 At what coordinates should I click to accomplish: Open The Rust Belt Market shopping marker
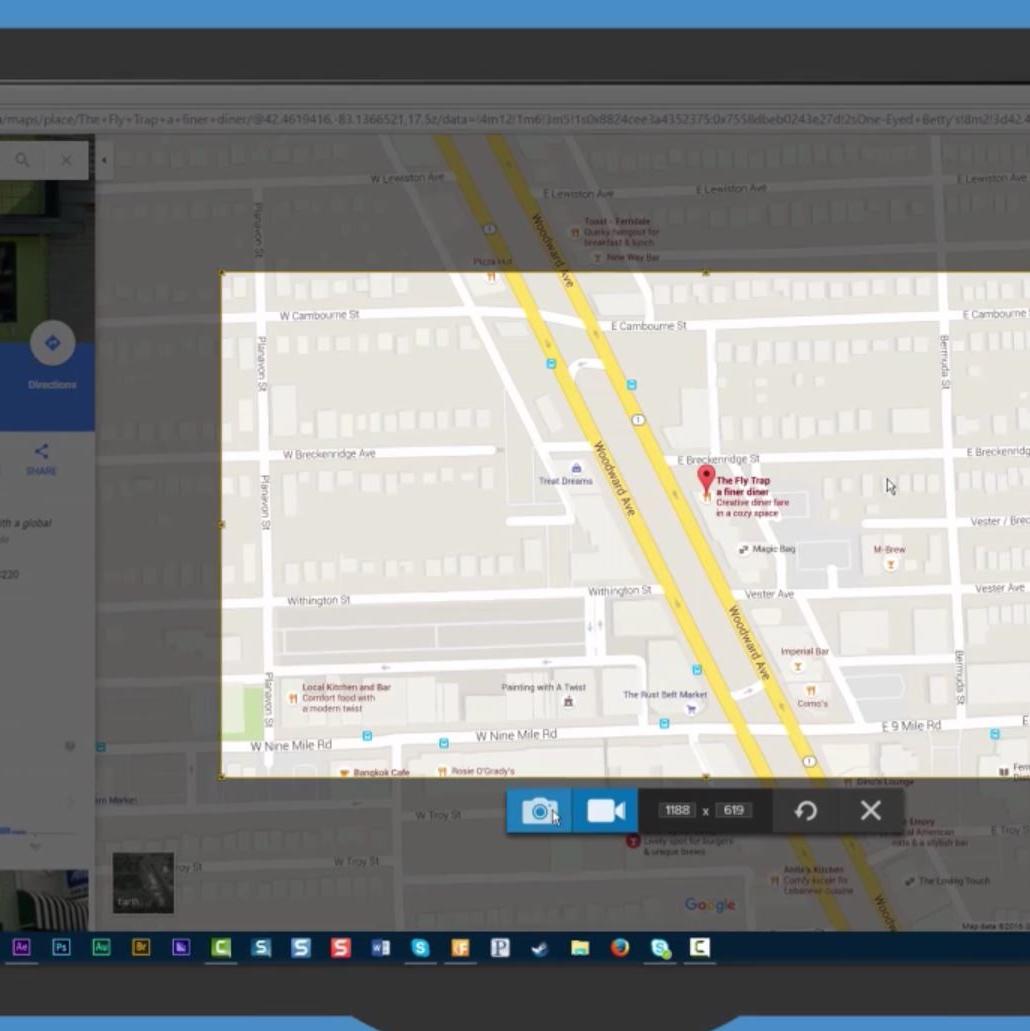pyautogui.click(x=691, y=709)
